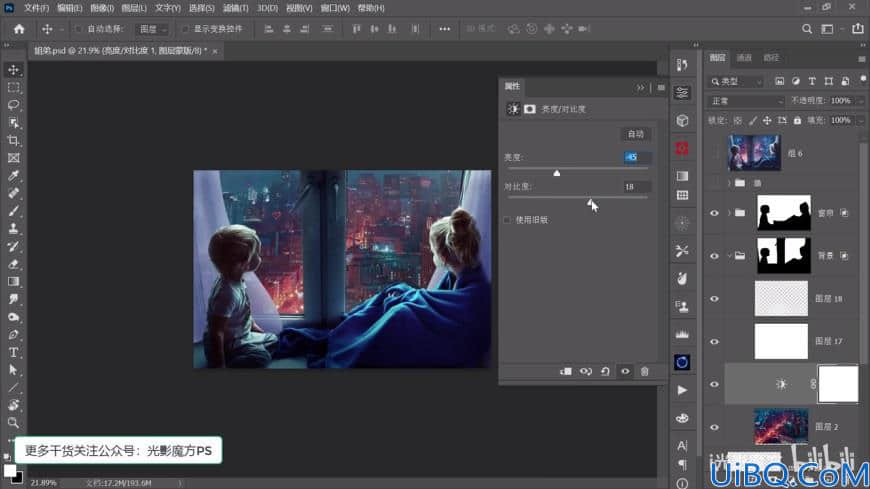Switch to the 路径 tab
Viewport: 870px width, 489px height.
point(771,58)
